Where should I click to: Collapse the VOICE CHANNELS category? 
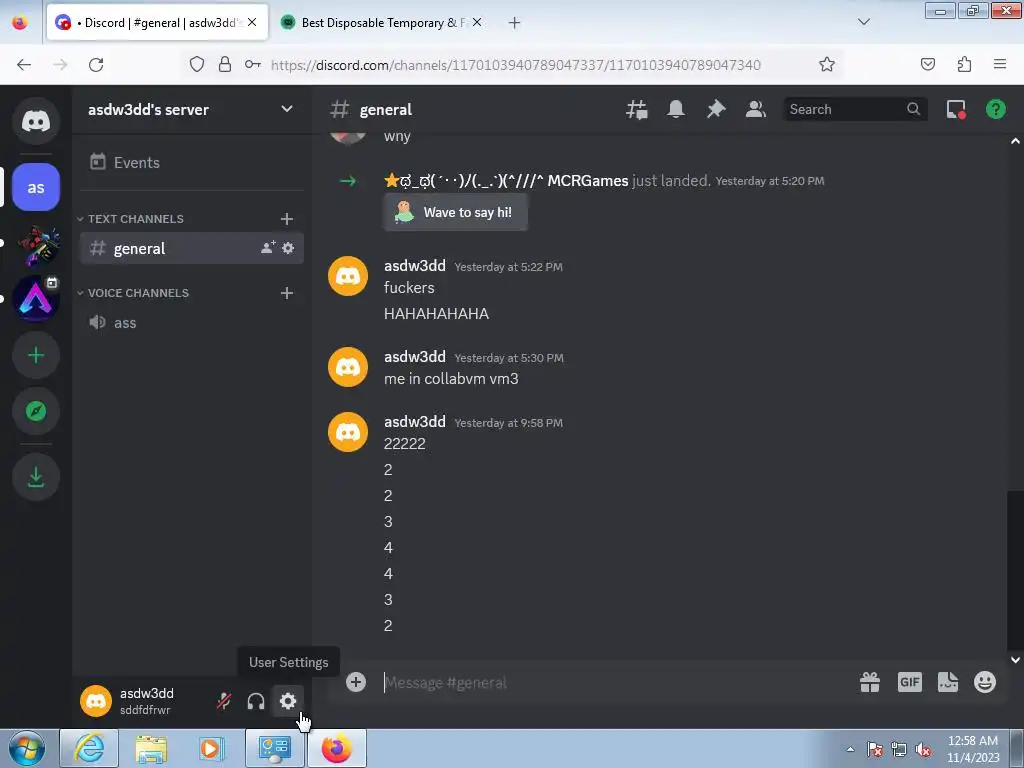(x=133, y=293)
